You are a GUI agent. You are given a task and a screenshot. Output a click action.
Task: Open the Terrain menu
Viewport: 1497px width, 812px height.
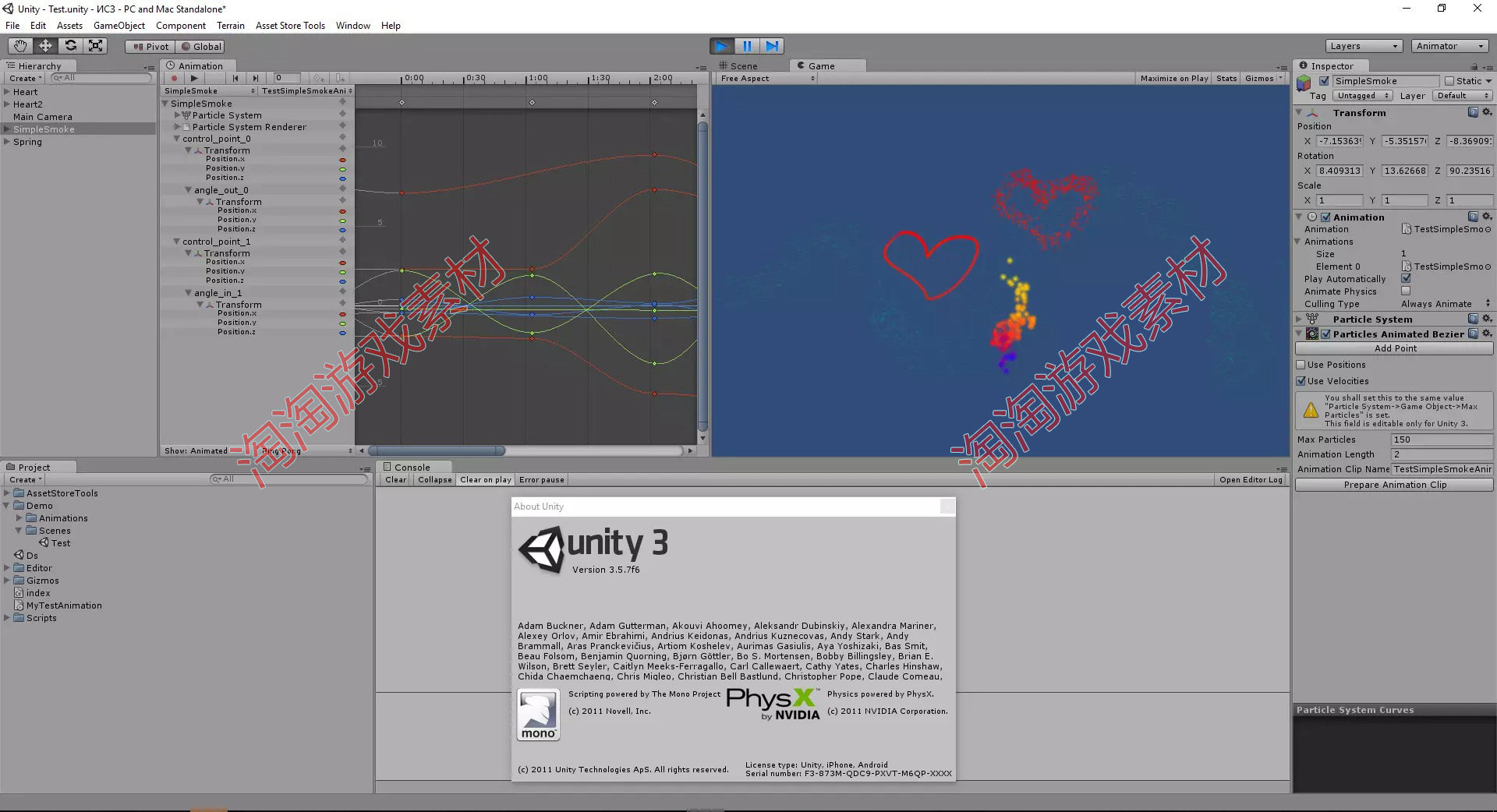point(231,26)
